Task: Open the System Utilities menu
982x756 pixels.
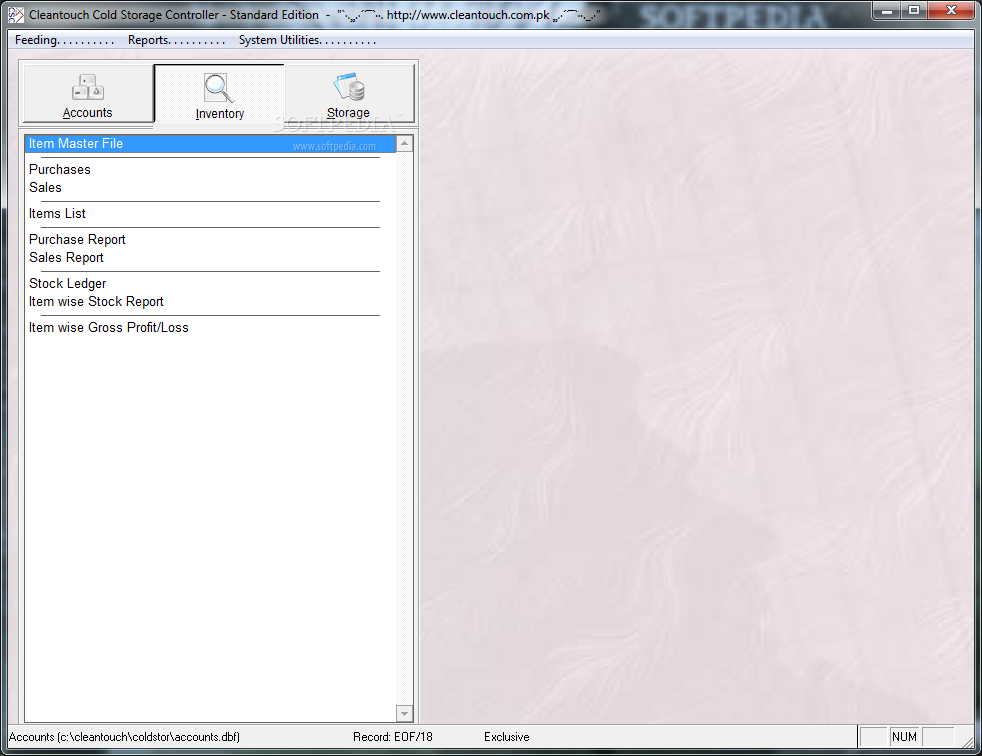Action: tap(307, 40)
